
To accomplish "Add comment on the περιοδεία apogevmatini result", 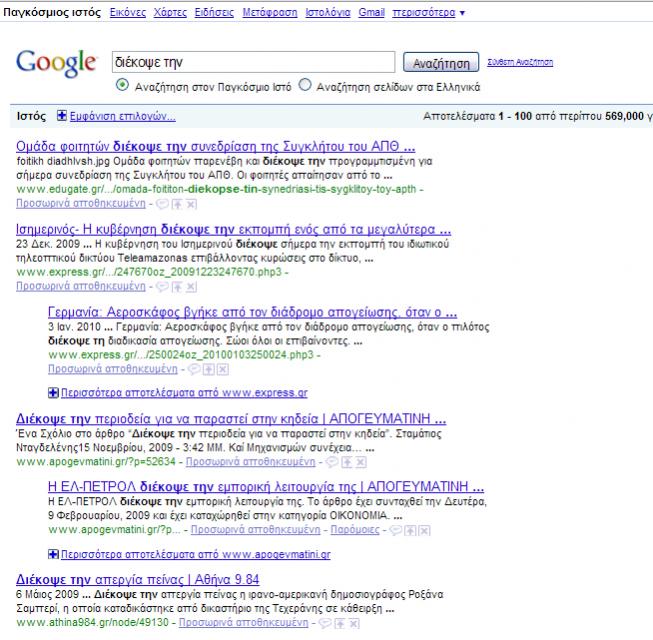I will coord(331,462).
